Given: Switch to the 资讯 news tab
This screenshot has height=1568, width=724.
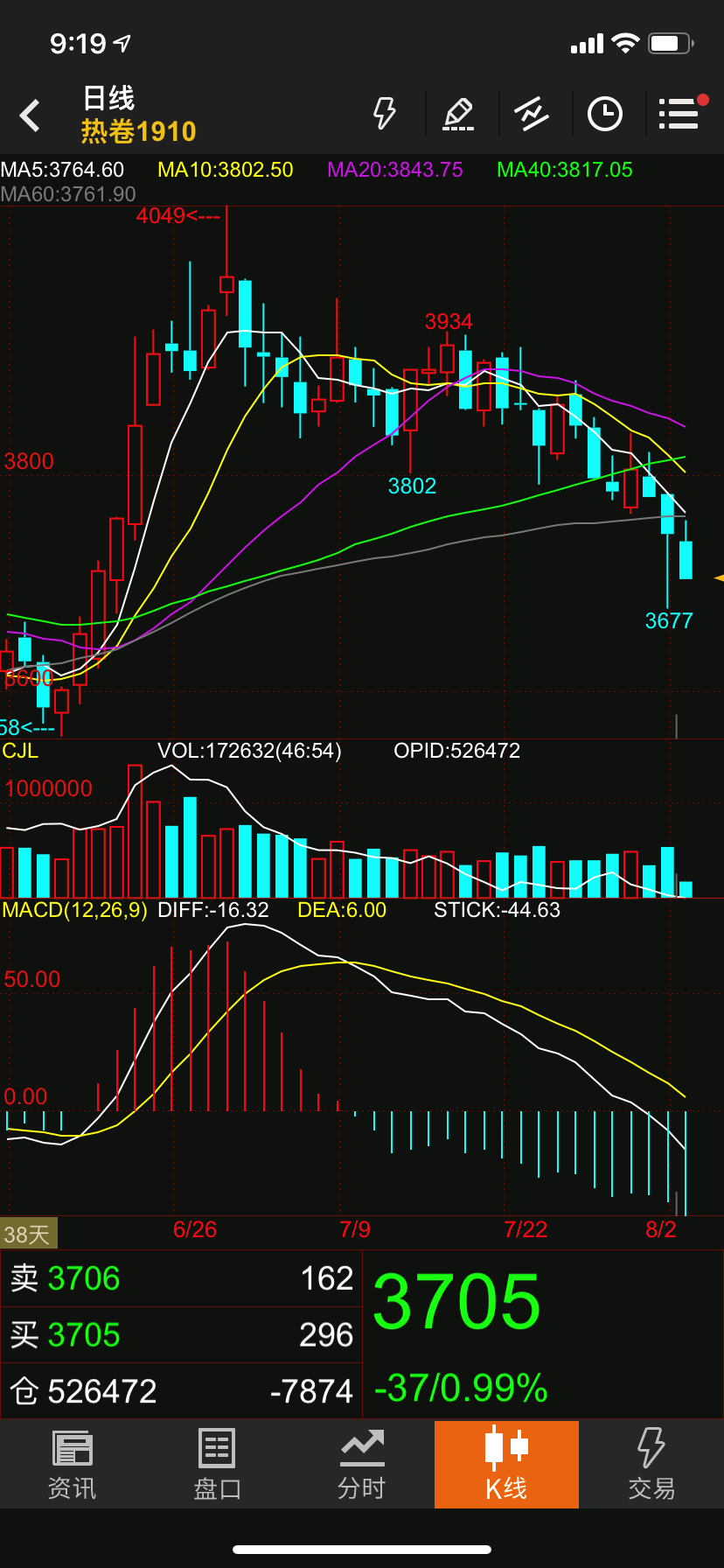Looking at the screenshot, I should pyautogui.click(x=72, y=1464).
